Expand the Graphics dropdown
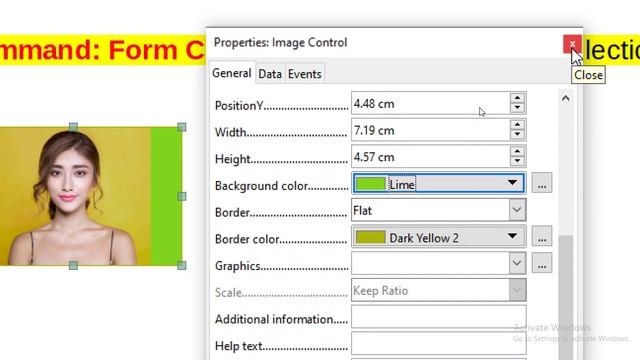 pos(517,263)
